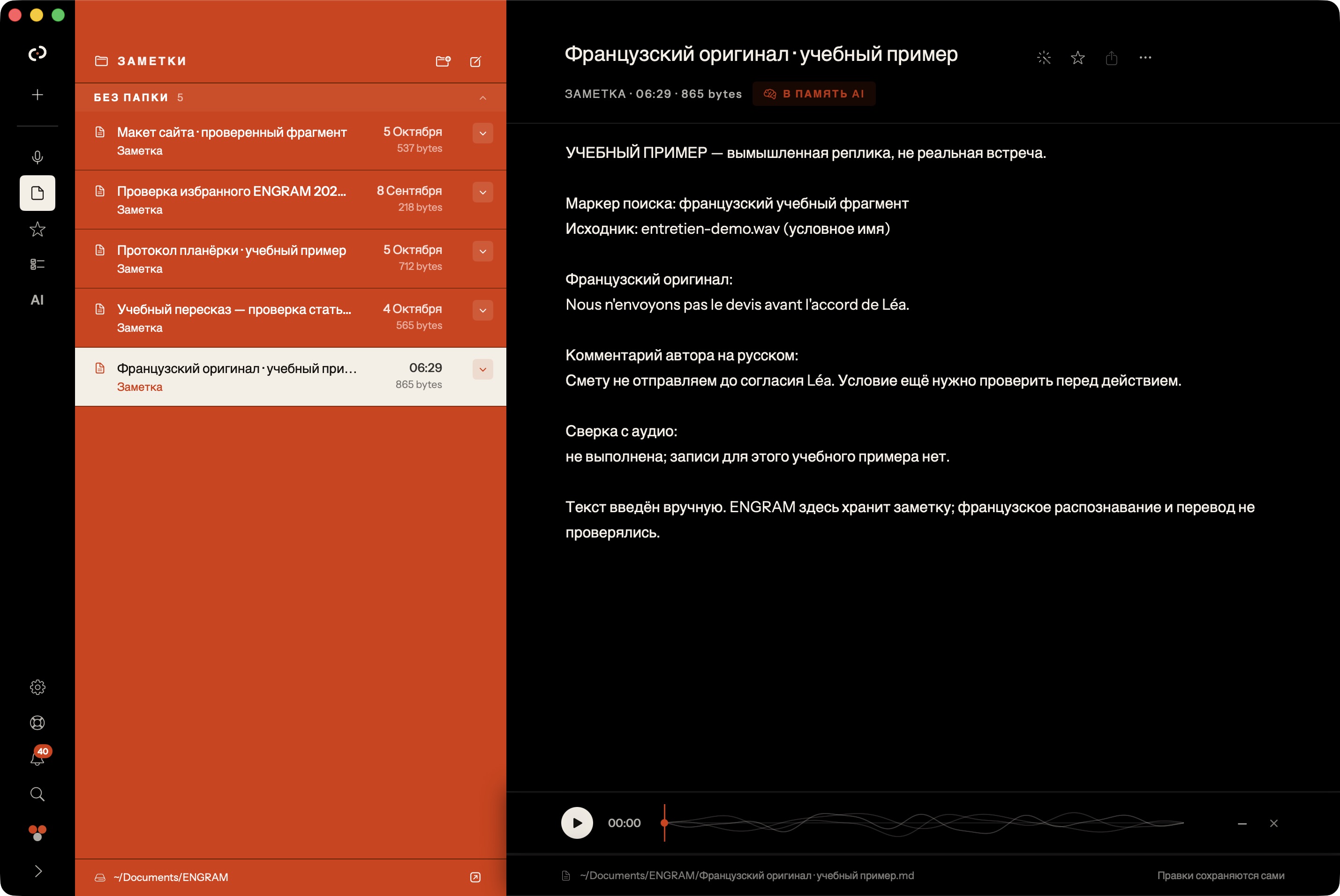Open dropdown for Проверка избранного ENGRAM note
Viewport: 1340px width, 896px height.
coord(482,192)
